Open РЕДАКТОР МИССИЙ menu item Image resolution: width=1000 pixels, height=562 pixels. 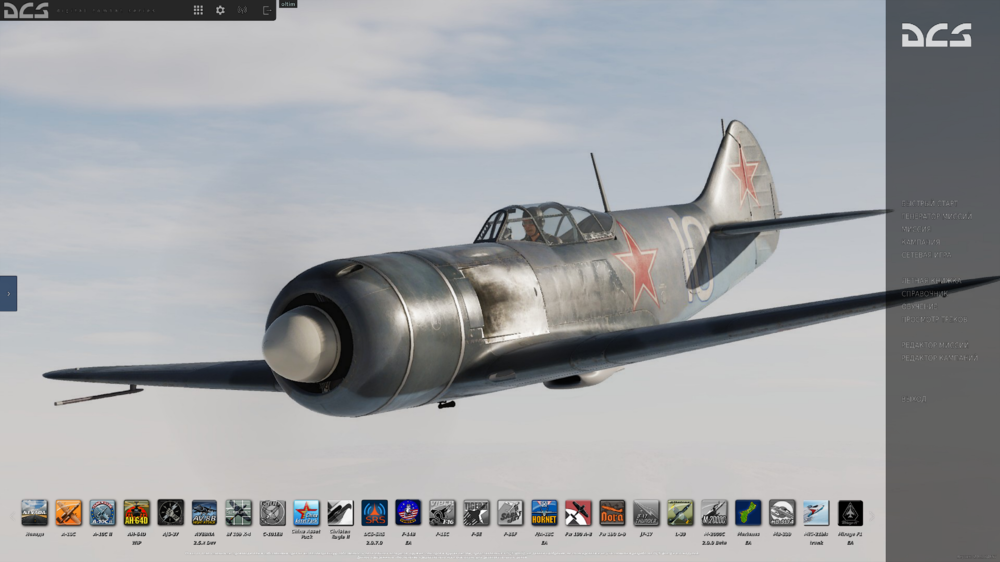(935, 345)
